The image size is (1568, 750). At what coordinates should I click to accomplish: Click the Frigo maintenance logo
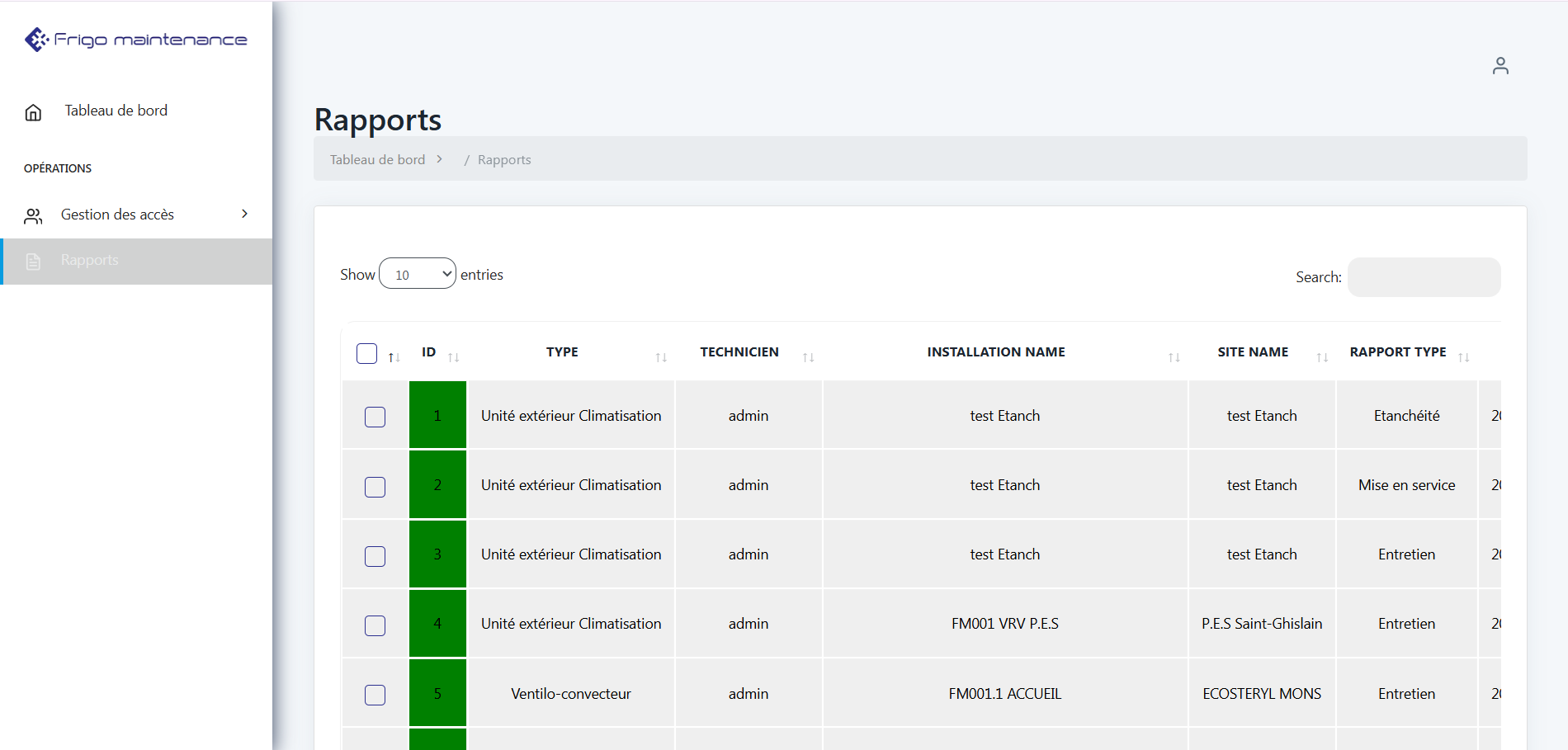tap(136, 40)
